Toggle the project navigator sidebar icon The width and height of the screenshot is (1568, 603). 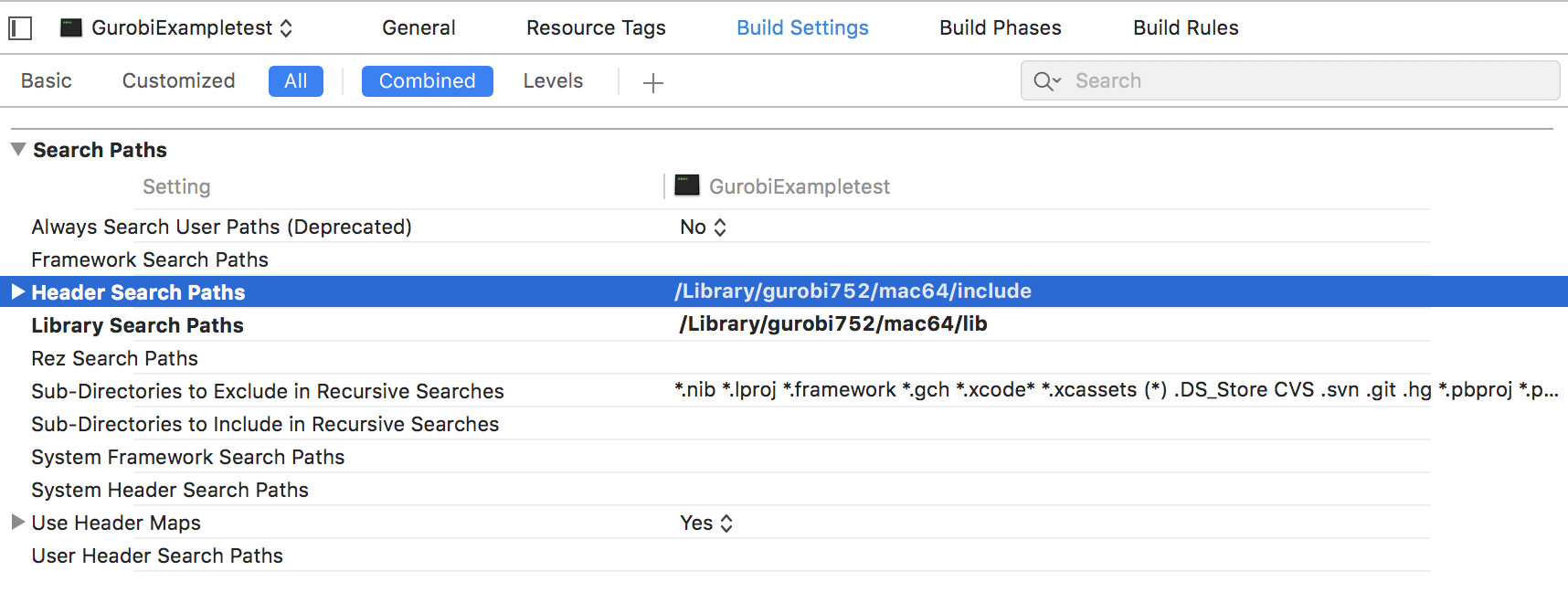[x=20, y=28]
